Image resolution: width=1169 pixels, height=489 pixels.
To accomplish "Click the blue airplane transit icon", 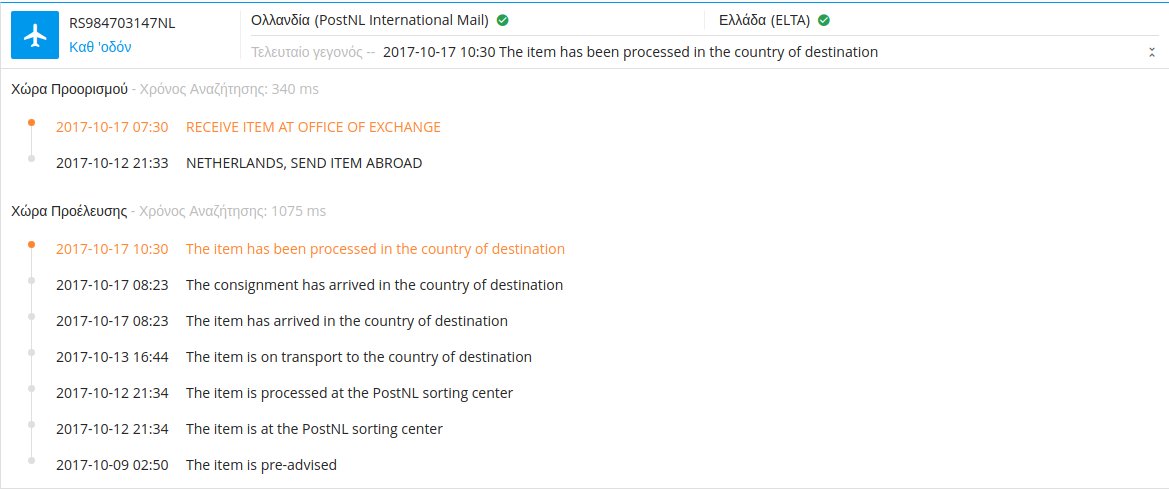I will (x=35, y=35).
